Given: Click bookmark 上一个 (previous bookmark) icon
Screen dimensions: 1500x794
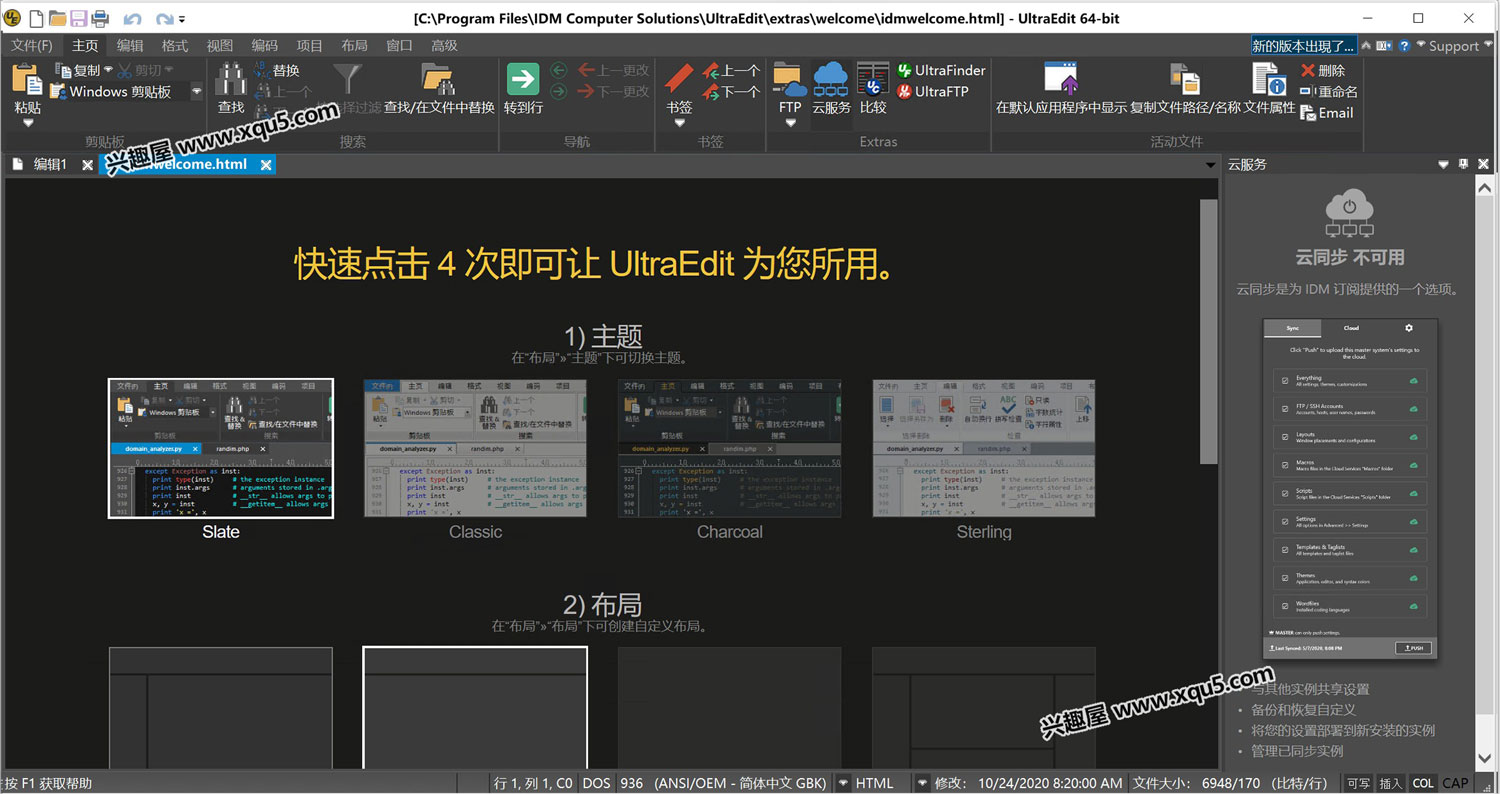Looking at the screenshot, I should 711,70.
